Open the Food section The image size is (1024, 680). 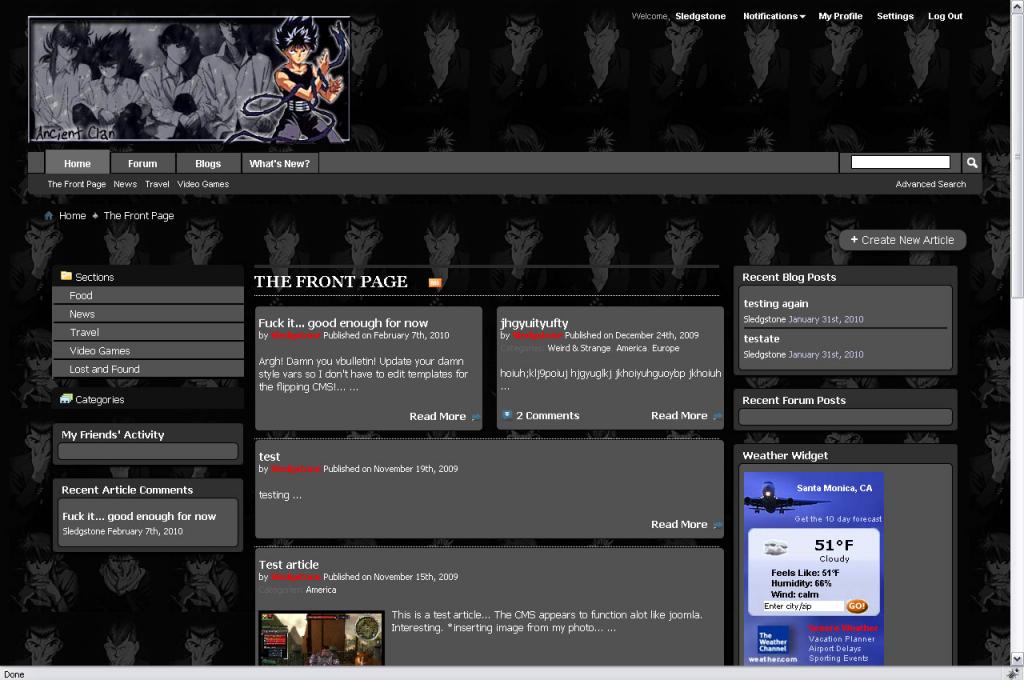coord(148,295)
